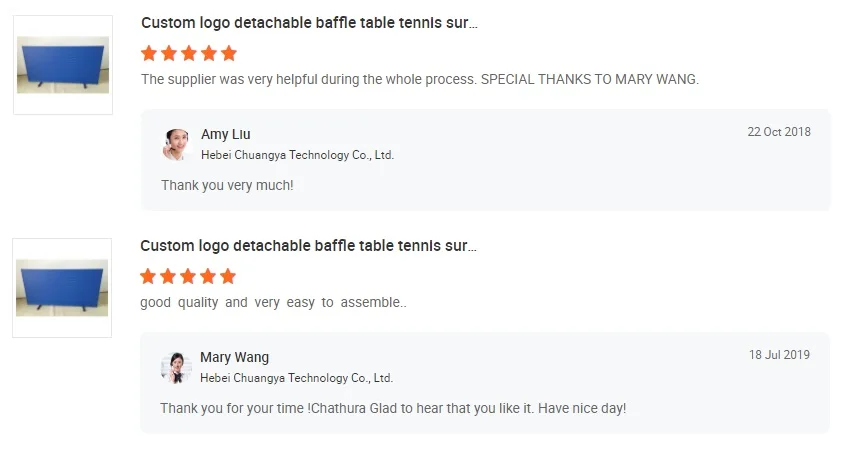Click the 18 Jul 2019 date
845x457 pixels.
click(x=779, y=355)
